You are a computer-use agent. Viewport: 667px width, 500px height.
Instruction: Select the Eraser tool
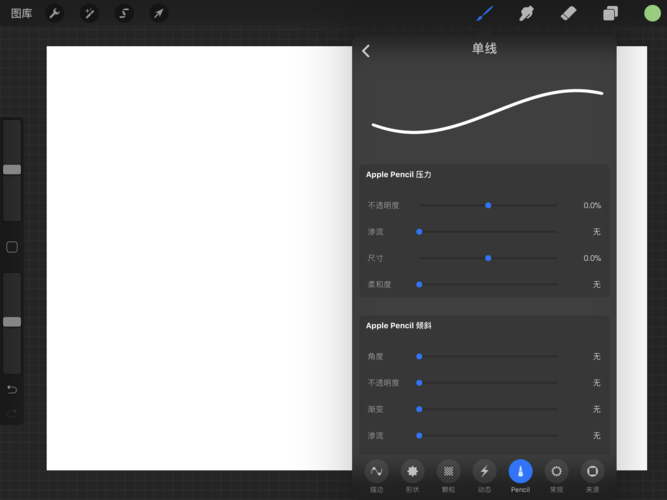[568, 14]
